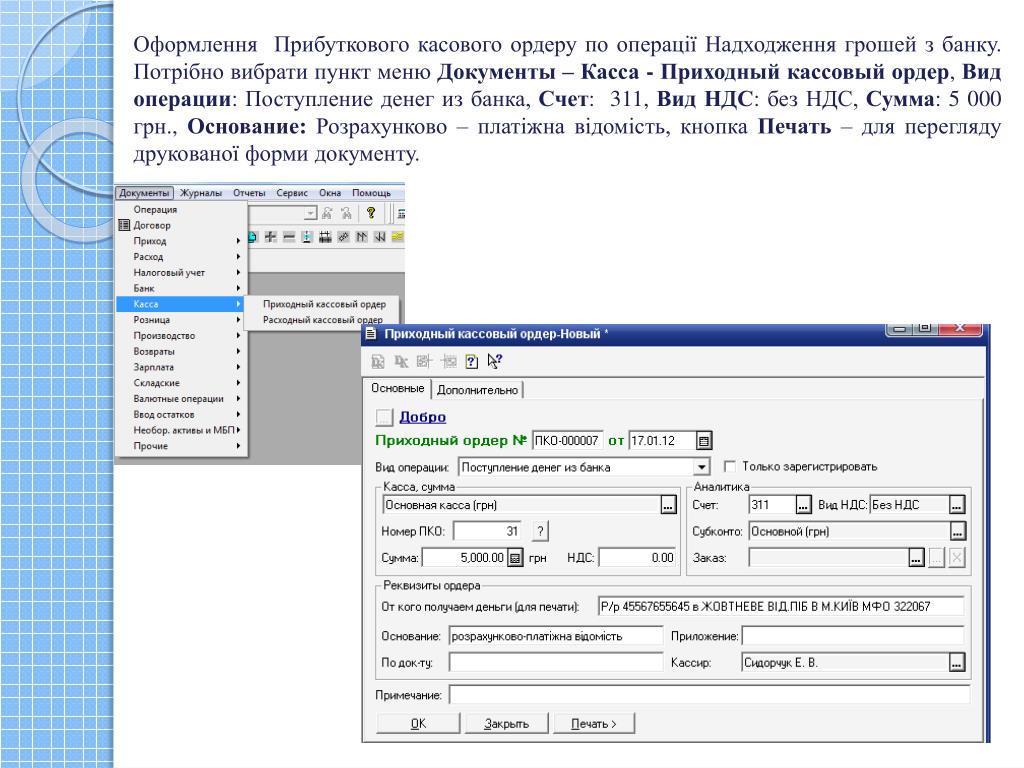
Task: Click the context help cursor icon in dialog
Action: click(x=494, y=362)
